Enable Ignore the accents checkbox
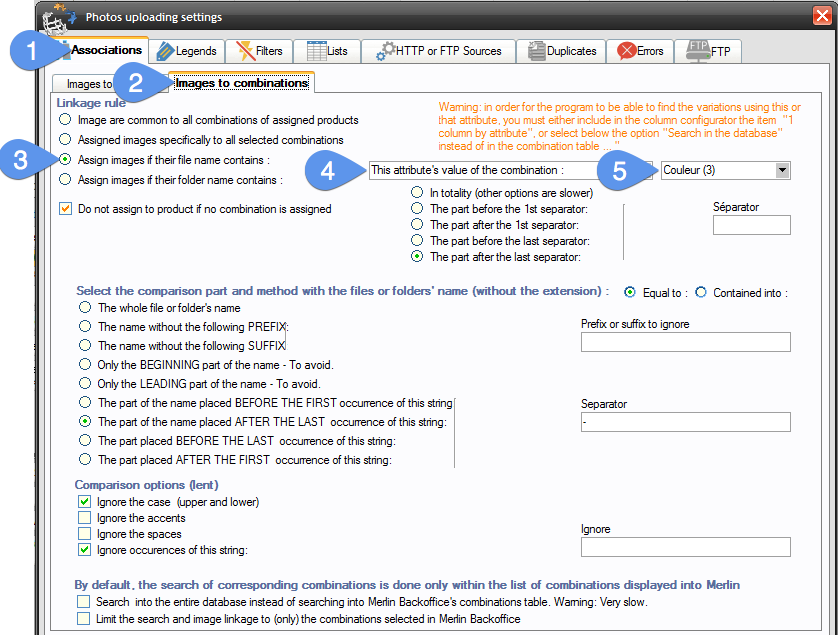The image size is (838, 635). click(84, 517)
